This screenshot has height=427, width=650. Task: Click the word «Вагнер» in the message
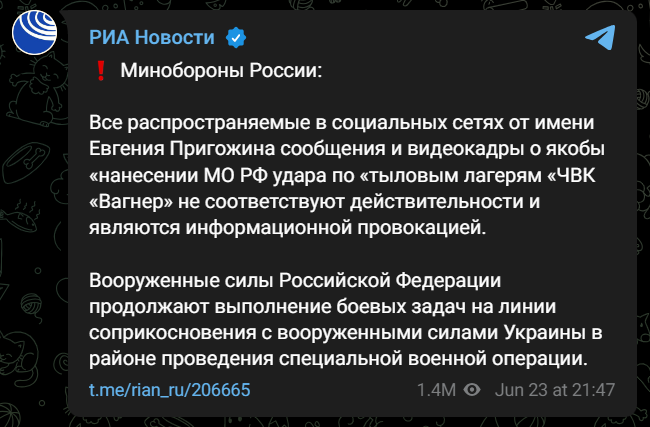[x=131, y=202]
